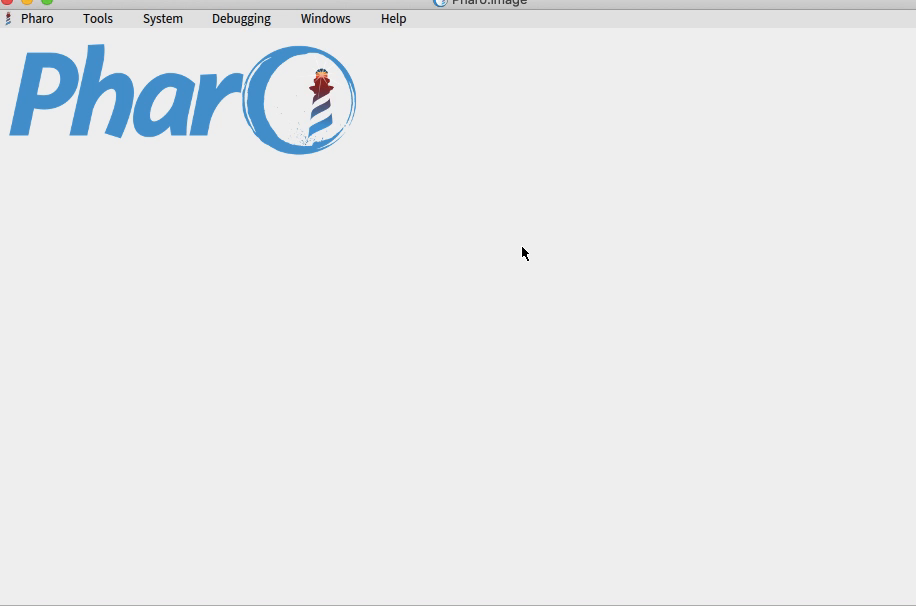Open the Help menu

pos(394,19)
